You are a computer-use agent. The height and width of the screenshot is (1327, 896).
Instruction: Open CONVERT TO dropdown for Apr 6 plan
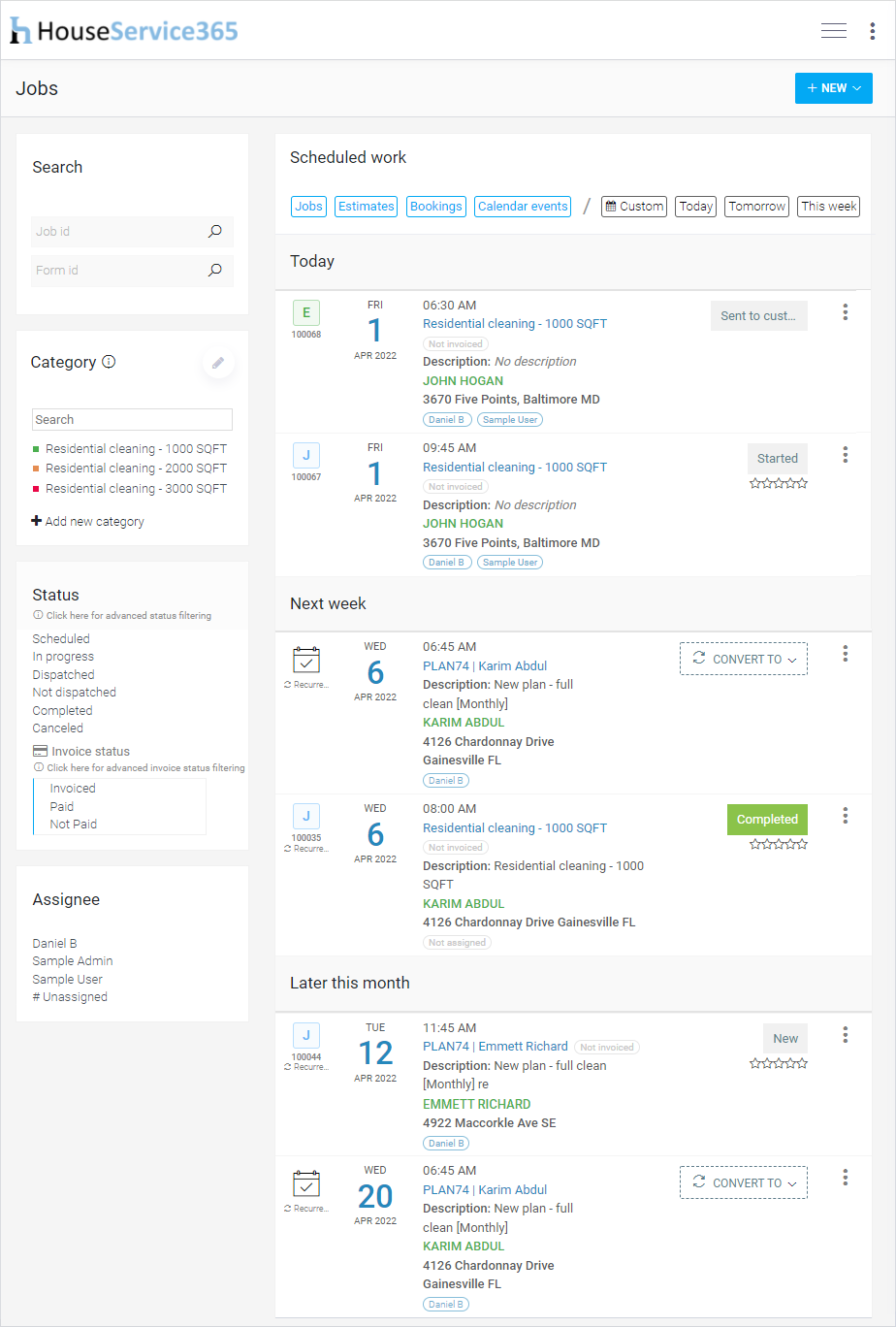click(744, 659)
